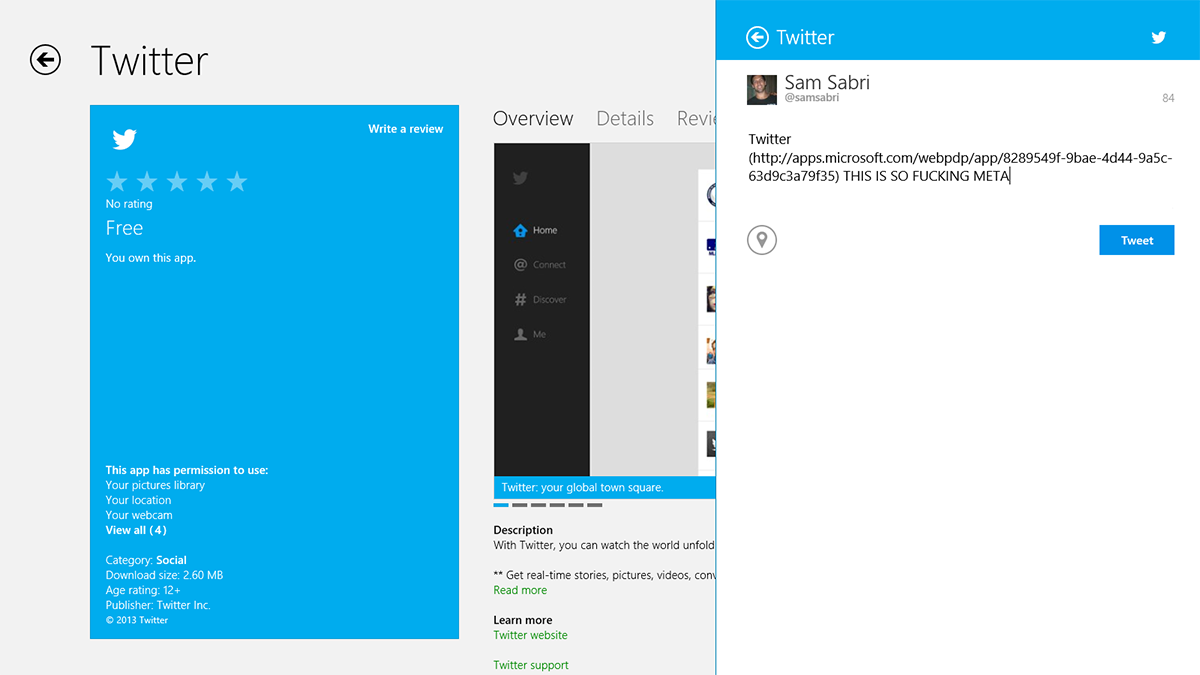Screen dimensions: 1200x675
Task: Expand View all (4) permissions
Action: [x=135, y=529]
